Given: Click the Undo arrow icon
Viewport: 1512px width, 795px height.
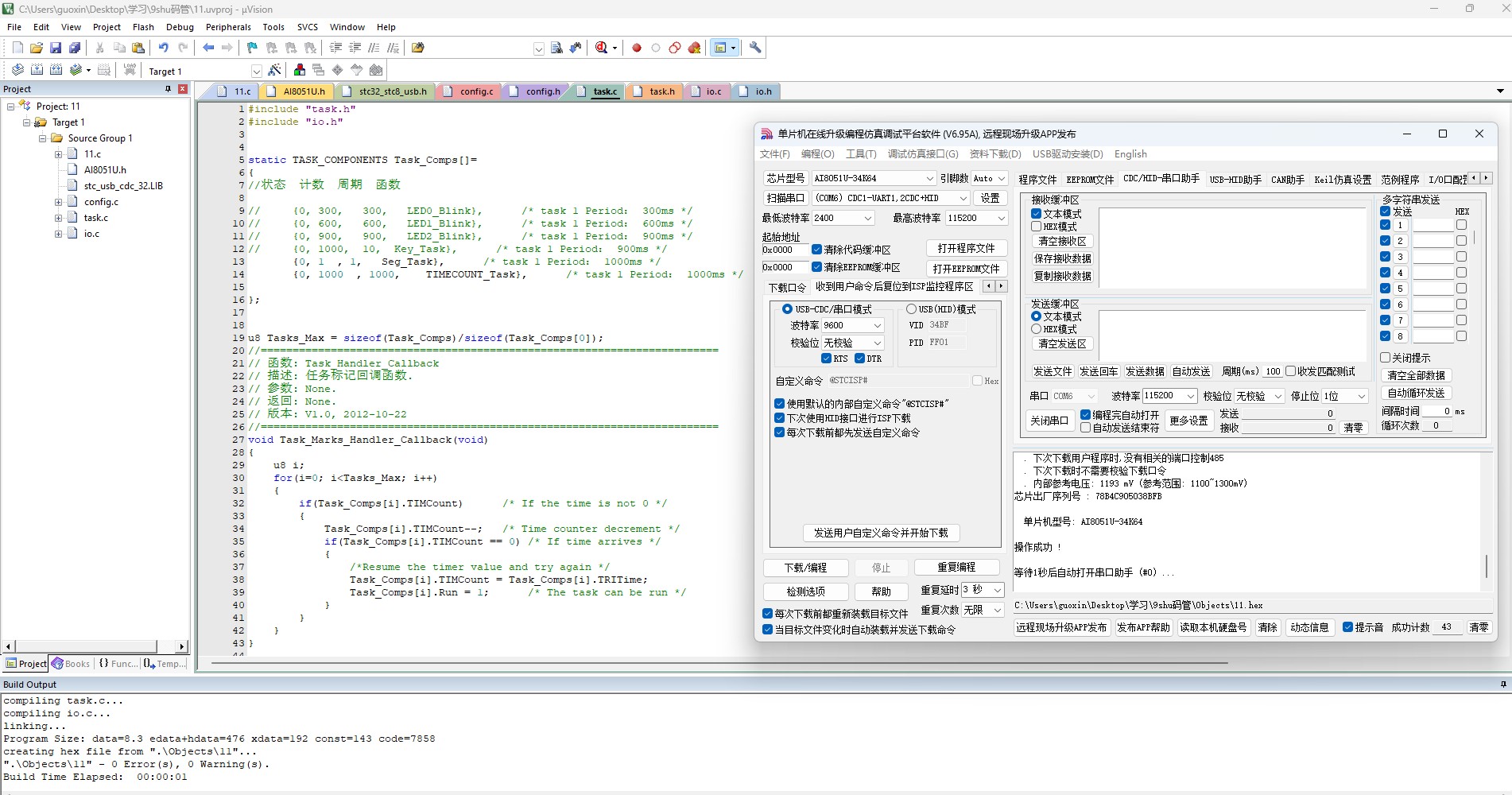Looking at the screenshot, I should 163,48.
